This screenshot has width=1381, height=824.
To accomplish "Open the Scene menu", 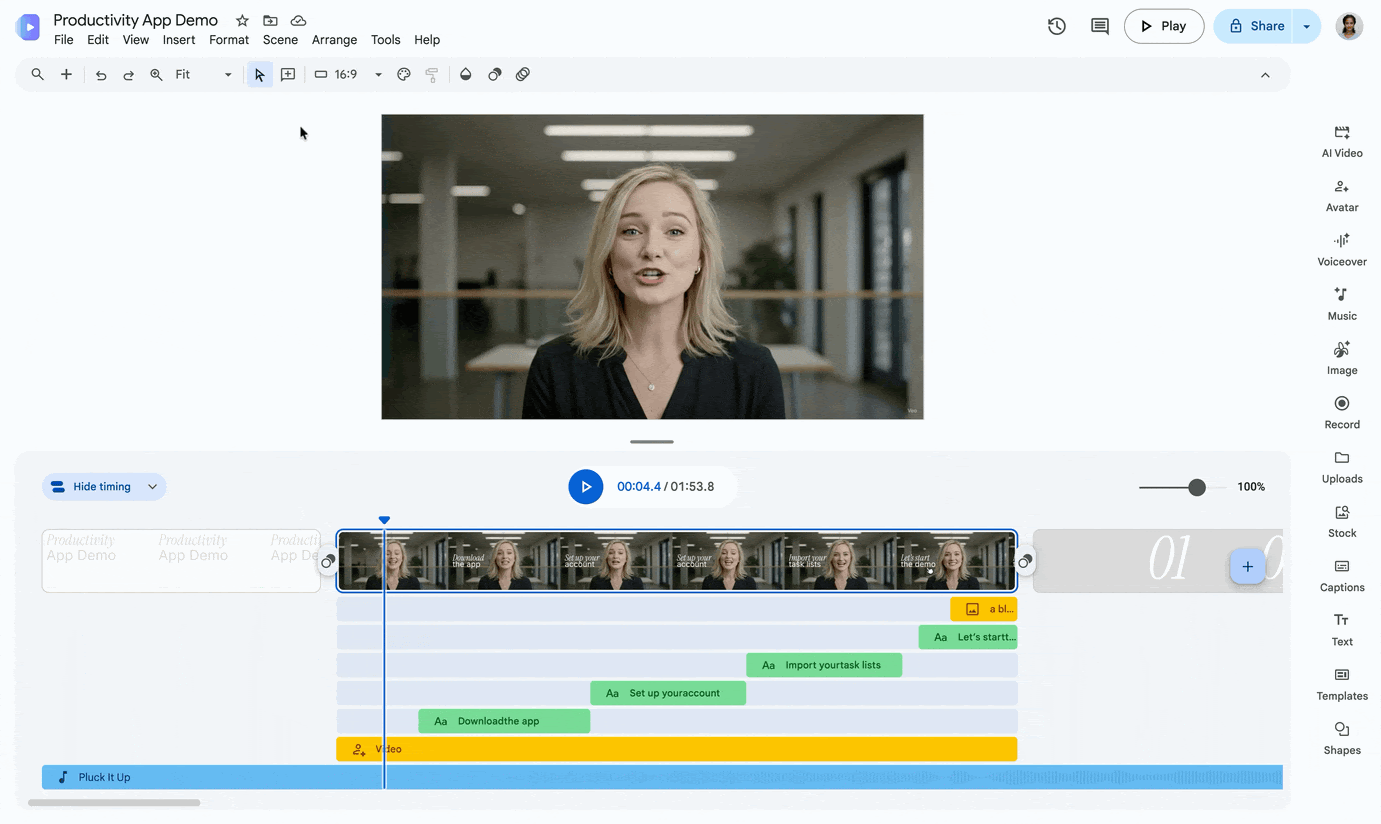I will pyautogui.click(x=280, y=40).
